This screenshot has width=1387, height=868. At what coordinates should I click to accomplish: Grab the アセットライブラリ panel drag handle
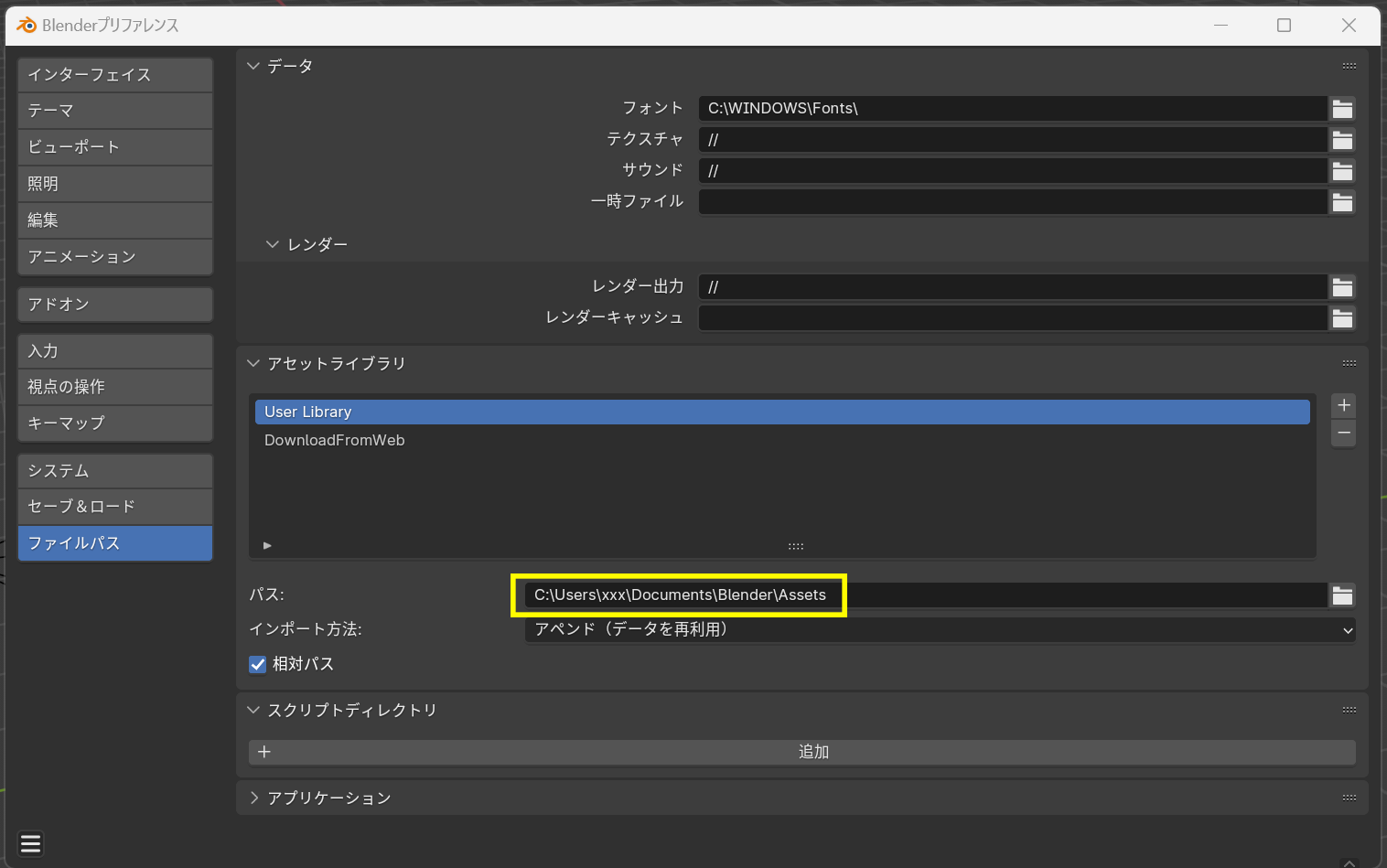click(1349, 363)
